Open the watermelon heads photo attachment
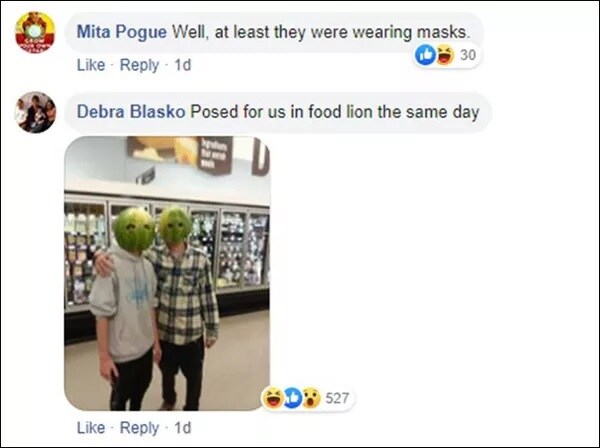 (167, 273)
